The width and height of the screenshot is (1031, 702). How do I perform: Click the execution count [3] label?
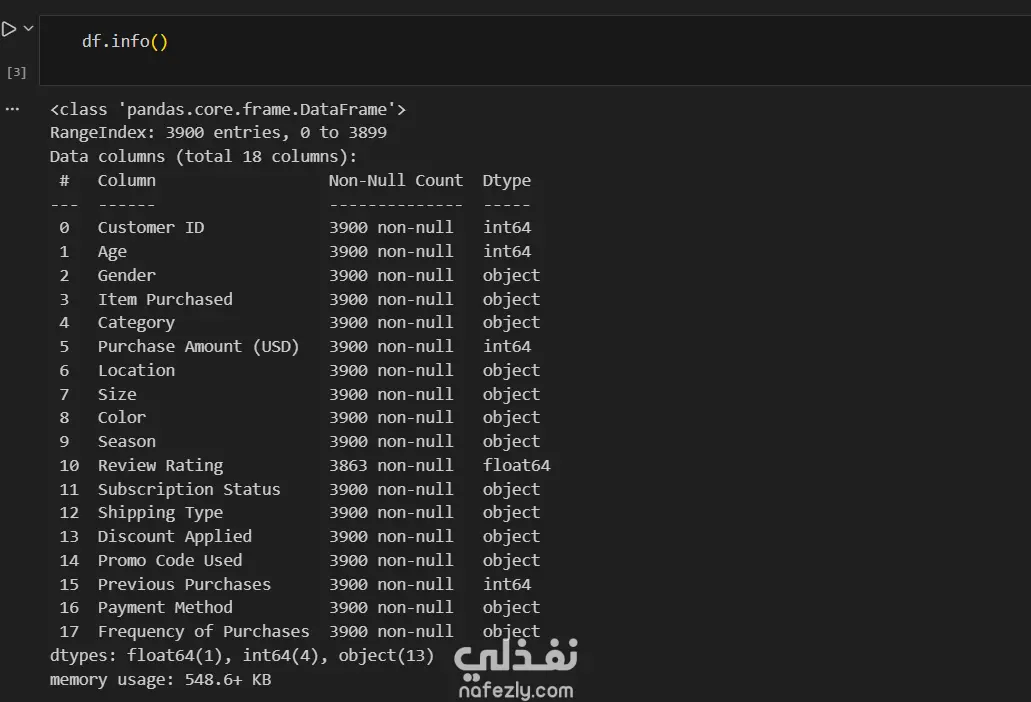pyautogui.click(x=16, y=72)
